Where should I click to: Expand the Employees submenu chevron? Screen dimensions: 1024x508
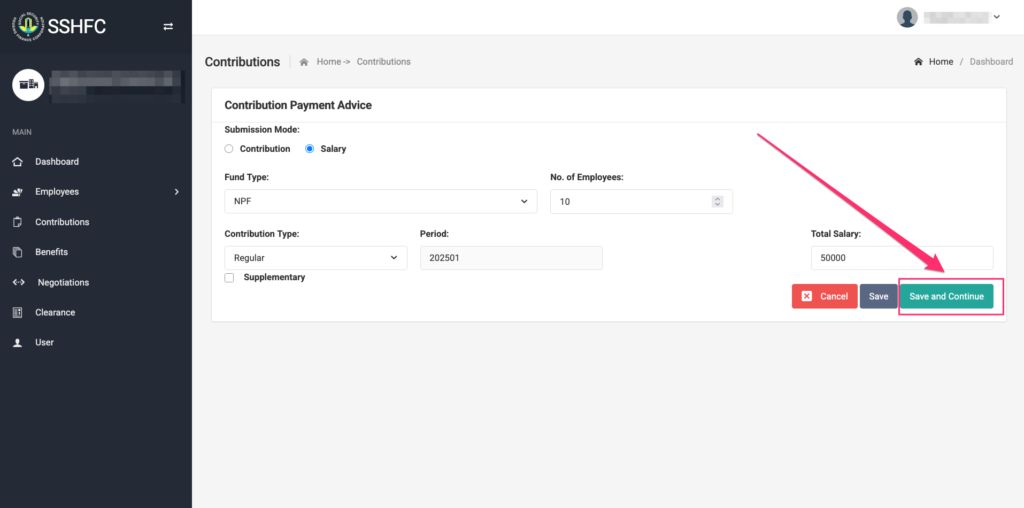(x=176, y=192)
